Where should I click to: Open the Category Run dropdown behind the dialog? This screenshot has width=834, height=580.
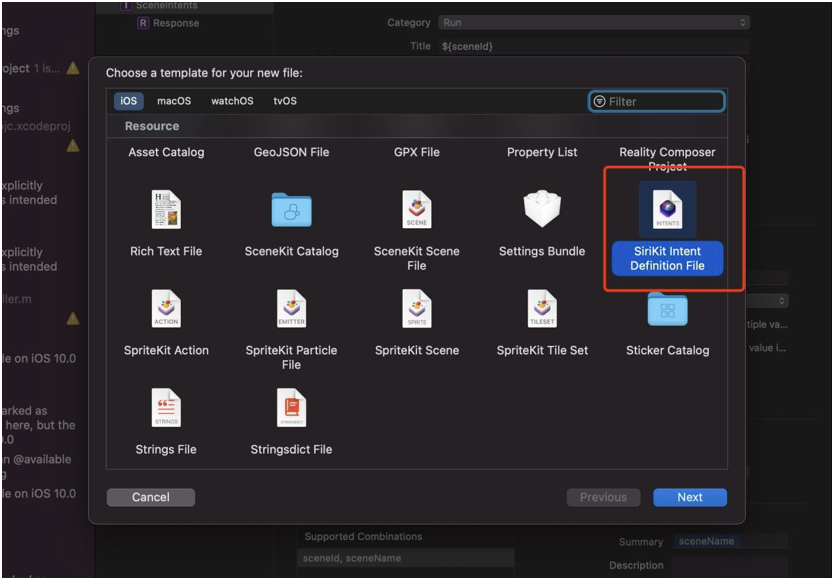point(594,22)
